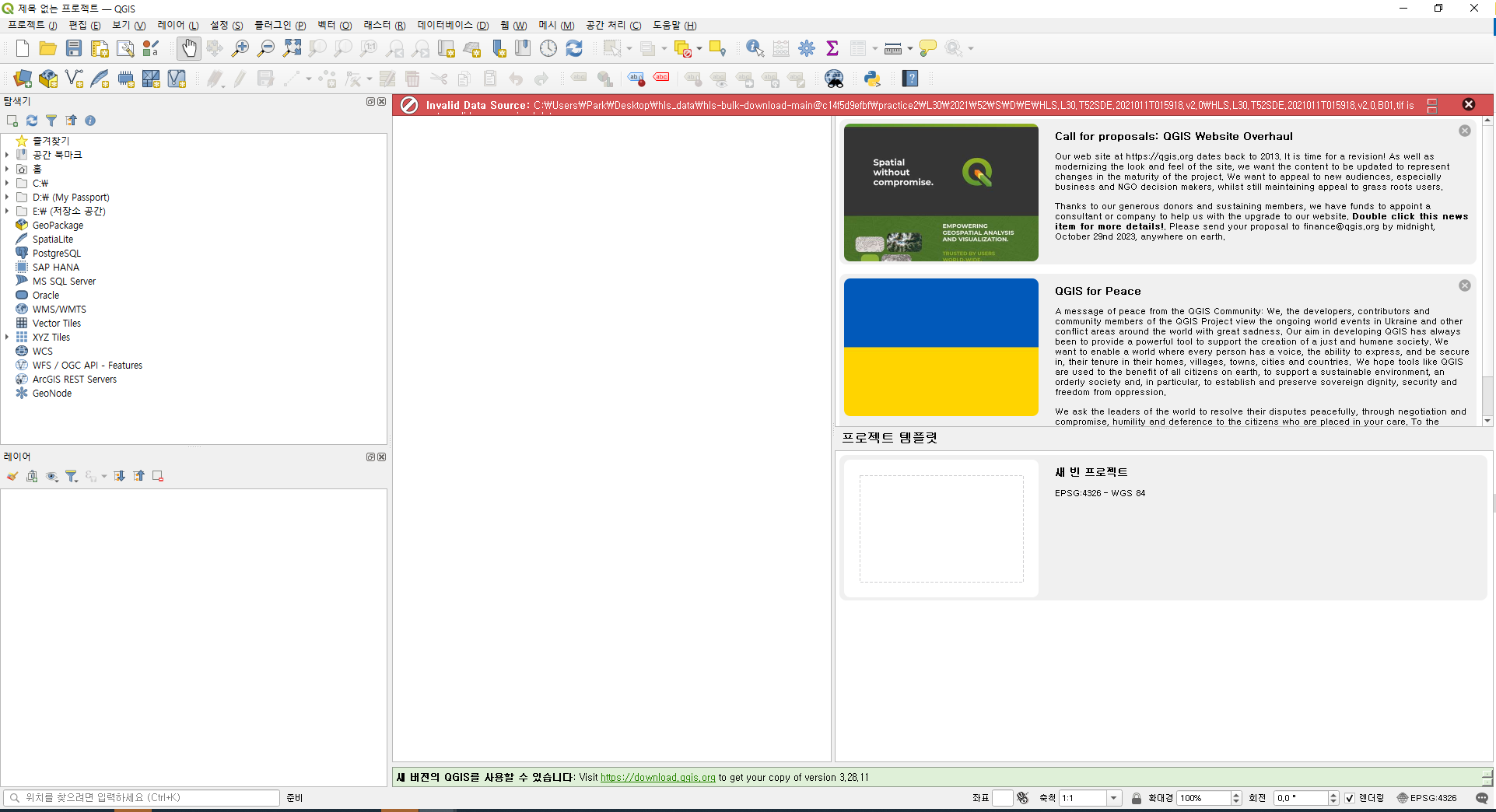Select the 새 빈 프로젝트 template
This screenshot has width=1496, height=812.
tap(941, 529)
